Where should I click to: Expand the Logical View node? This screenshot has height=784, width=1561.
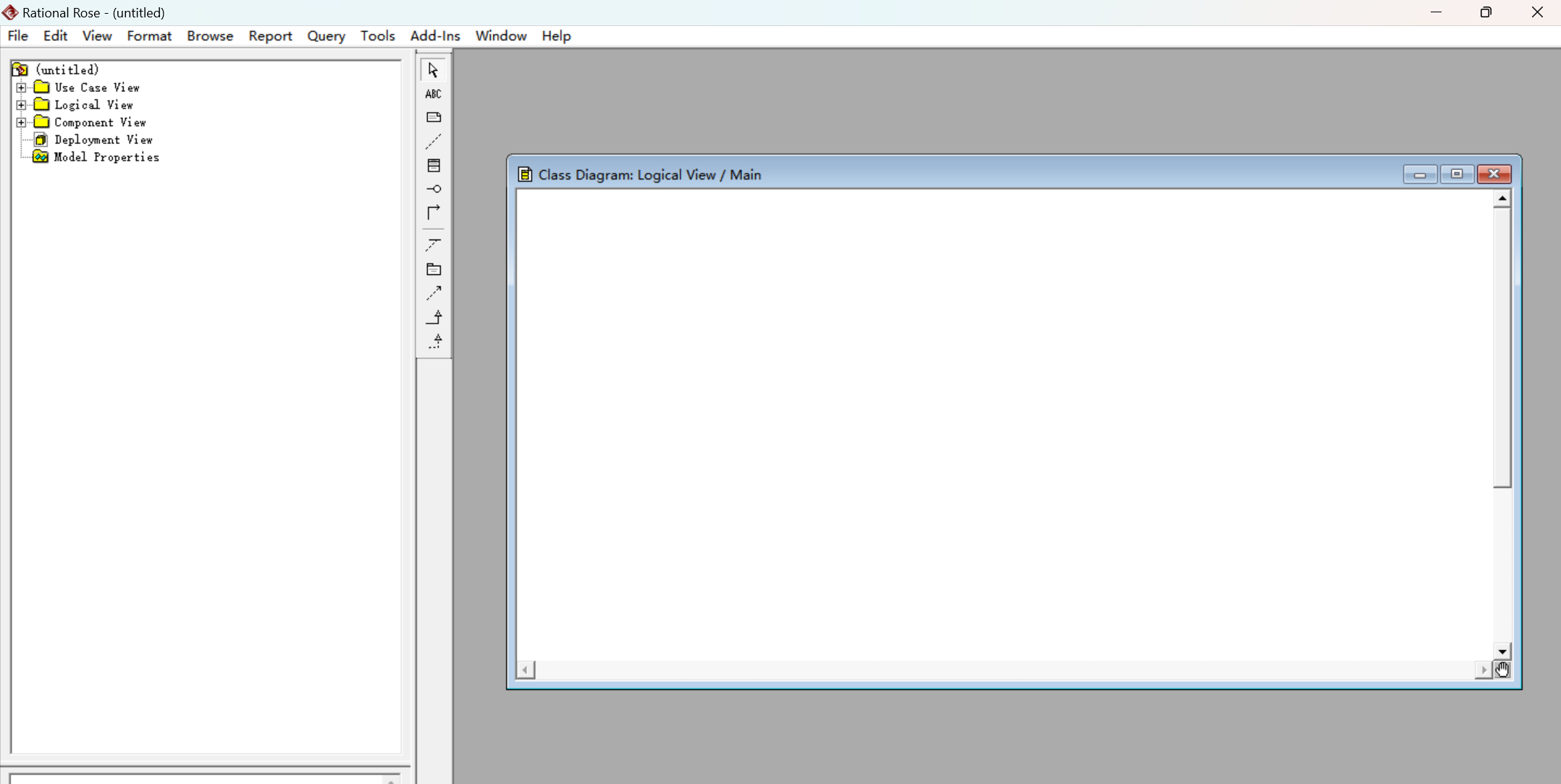22,105
